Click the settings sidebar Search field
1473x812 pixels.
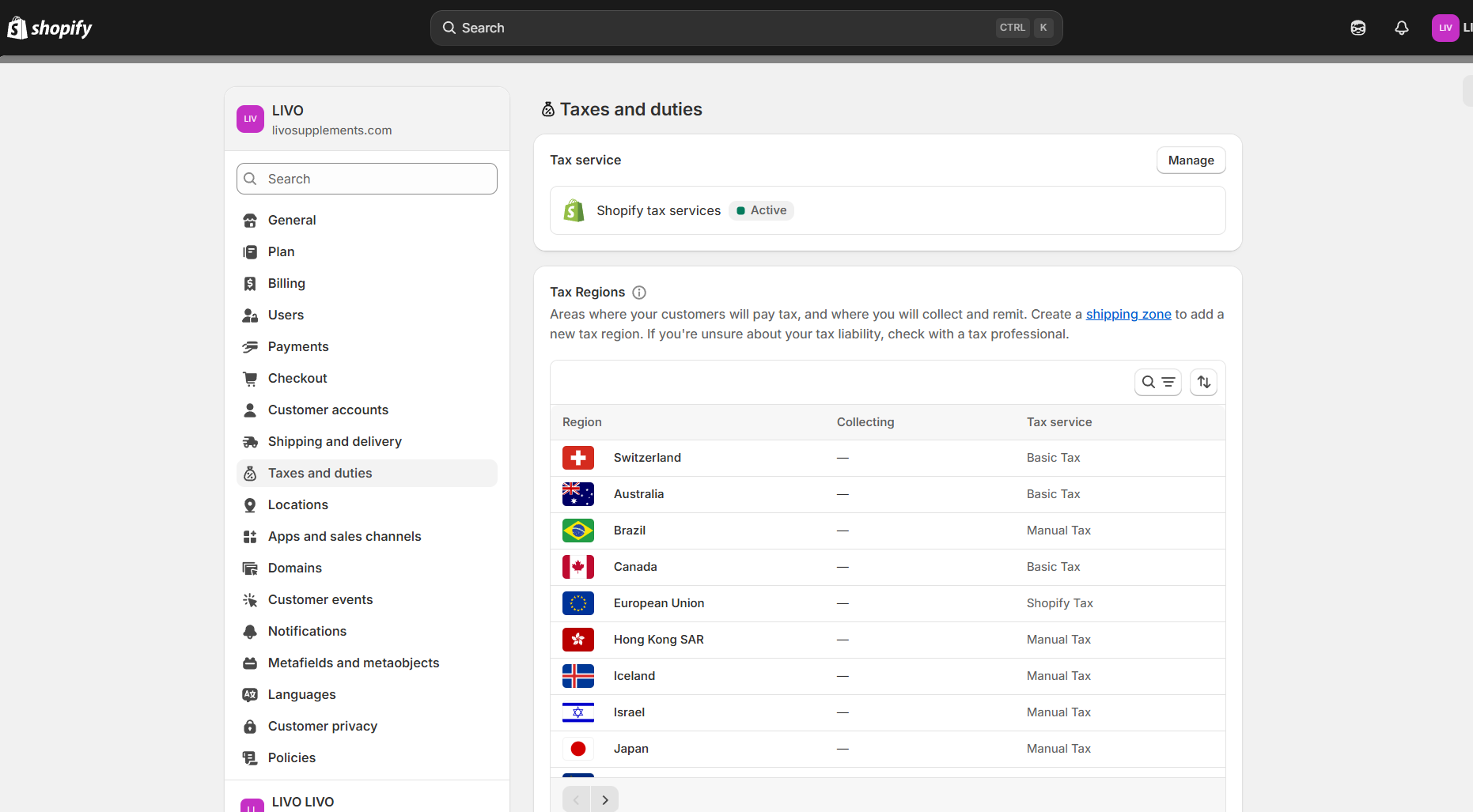[367, 179]
